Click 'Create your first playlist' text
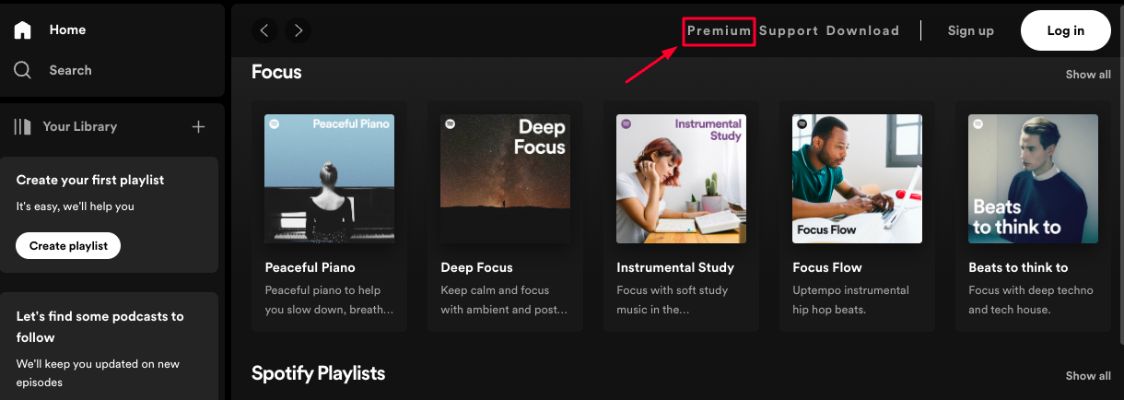This screenshot has width=1124, height=400. tap(90, 180)
